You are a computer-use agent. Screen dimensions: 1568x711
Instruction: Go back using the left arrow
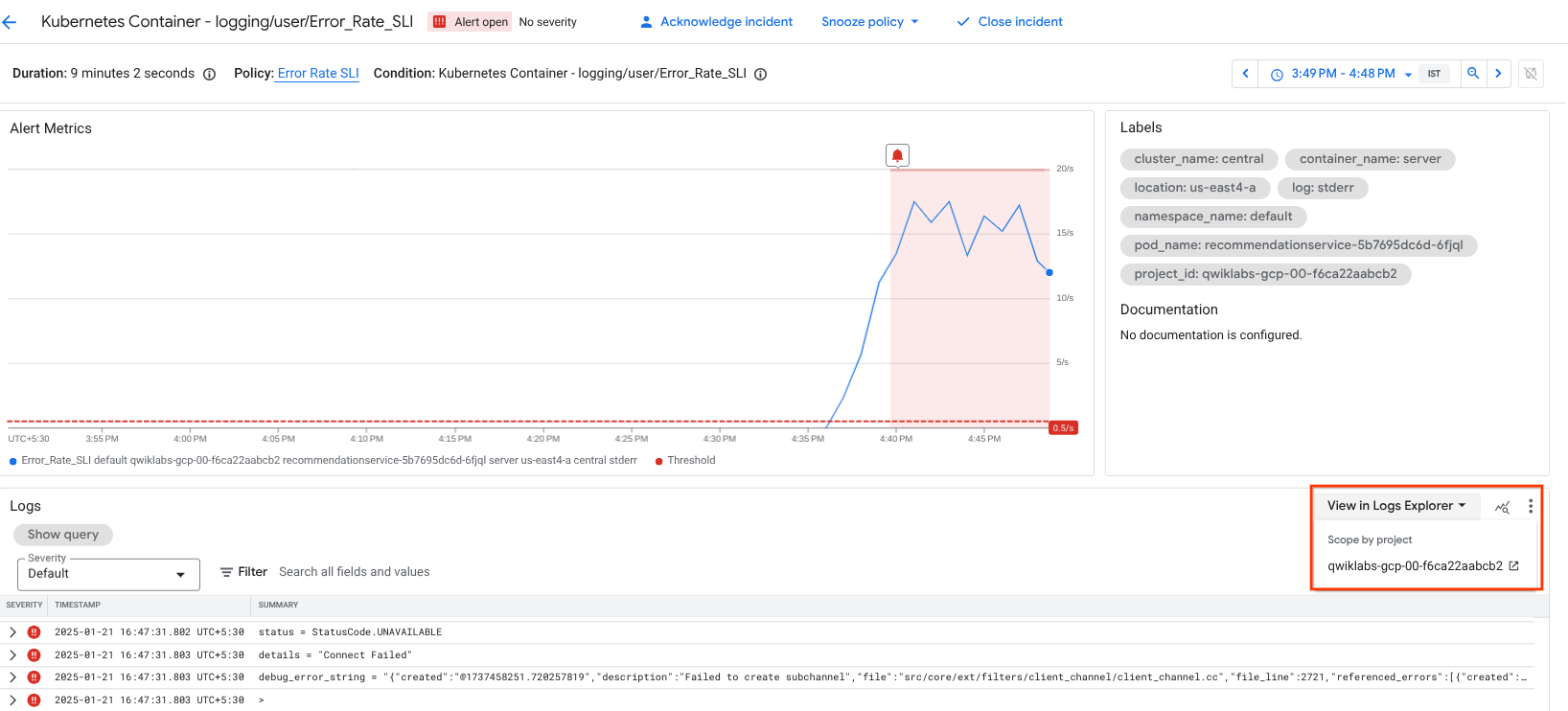[x=10, y=22]
